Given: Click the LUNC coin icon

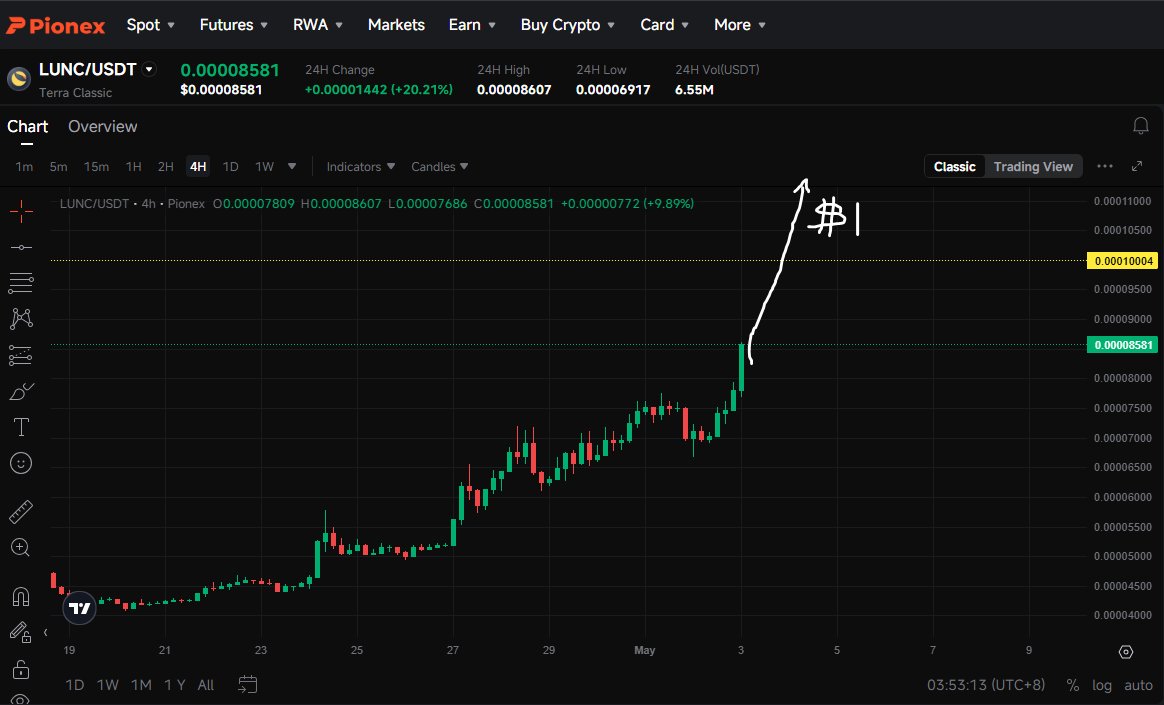Looking at the screenshot, I should coord(19,79).
